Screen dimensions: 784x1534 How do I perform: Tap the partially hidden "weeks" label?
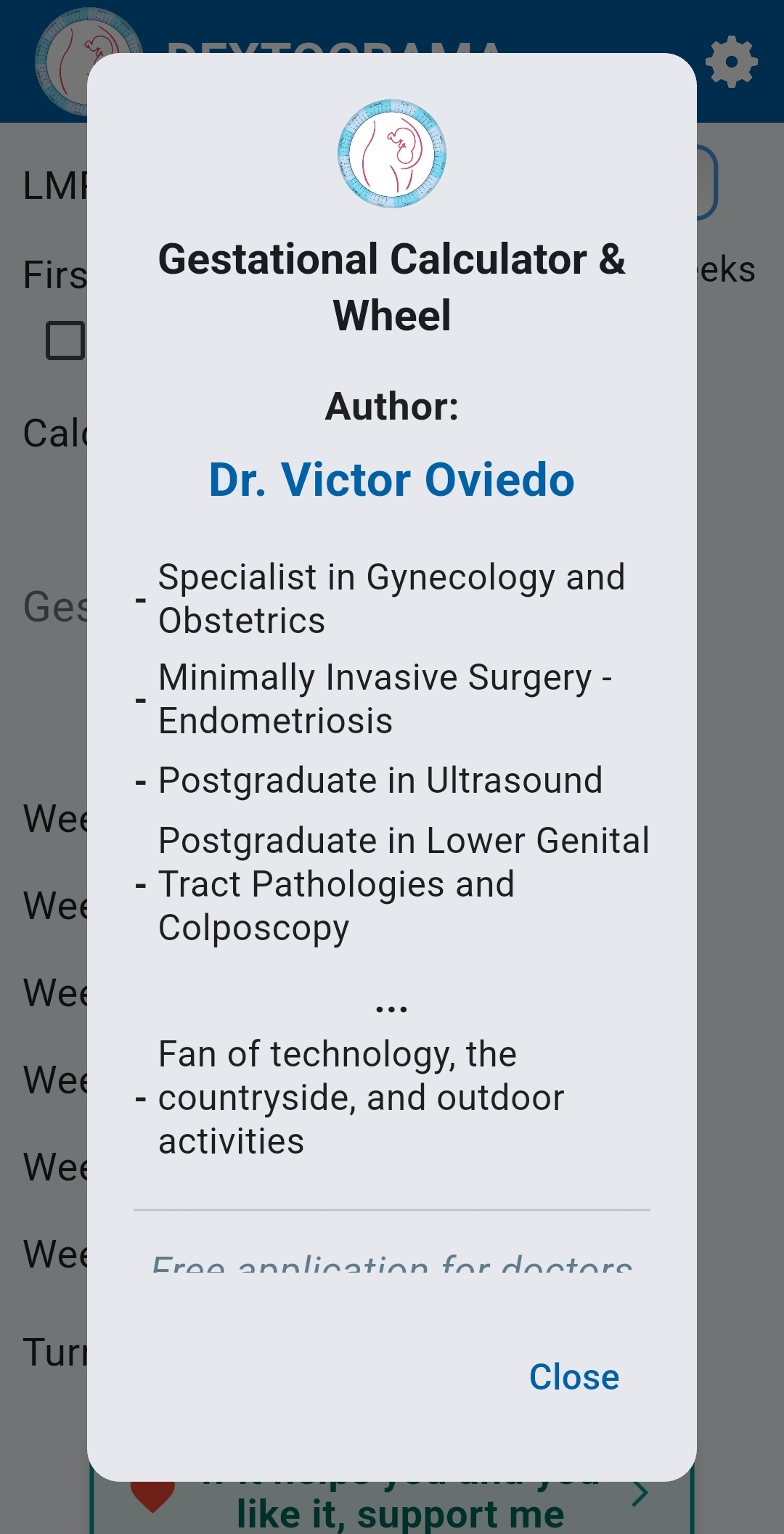pos(726,270)
